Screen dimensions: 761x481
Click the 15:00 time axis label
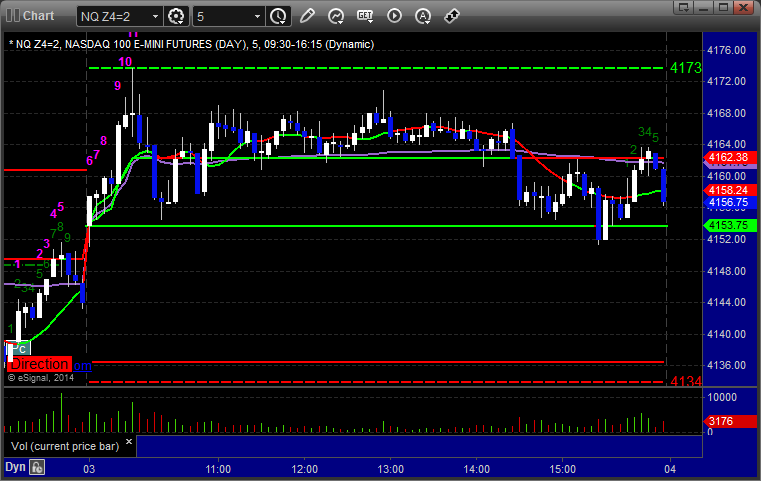click(562, 469)
